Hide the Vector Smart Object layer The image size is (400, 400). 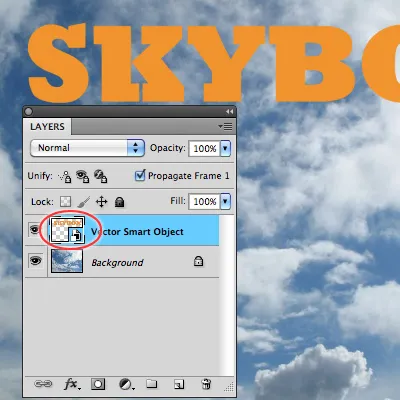(35, 229)
